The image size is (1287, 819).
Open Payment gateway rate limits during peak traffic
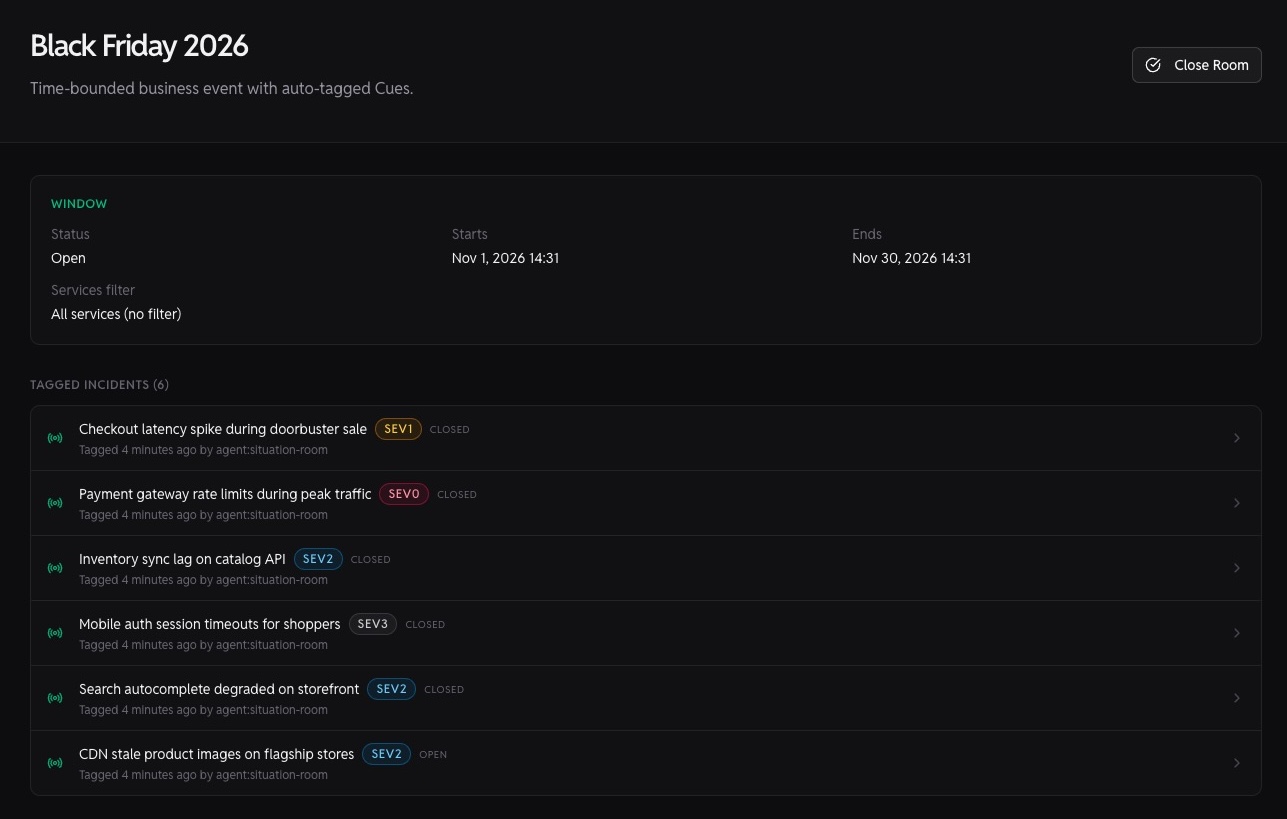point(225,494)
